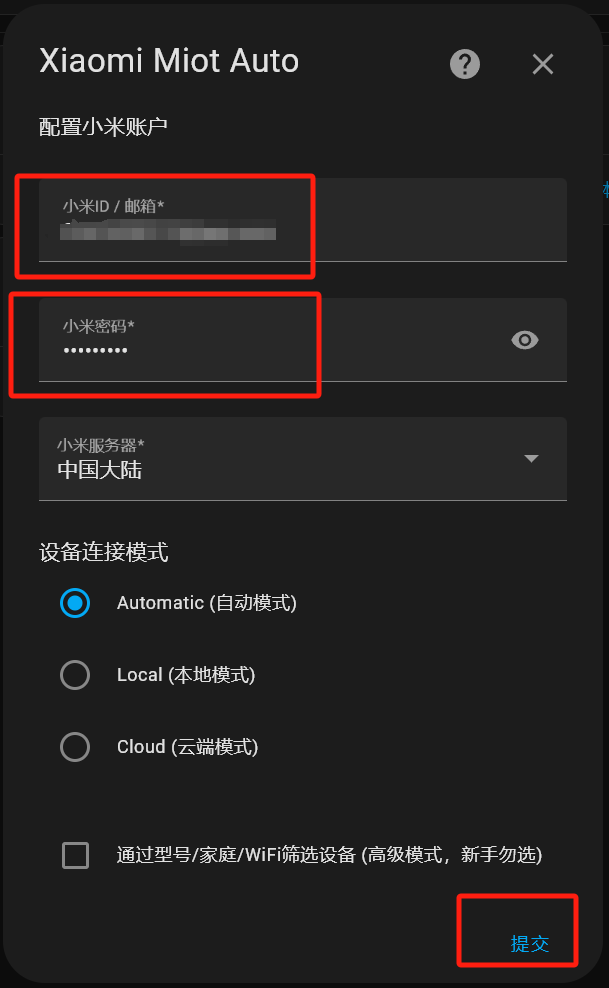The height and width of the screenshot is (988, 609).
Task: Click the 提交 submit button
Action: tap(530, 943)
